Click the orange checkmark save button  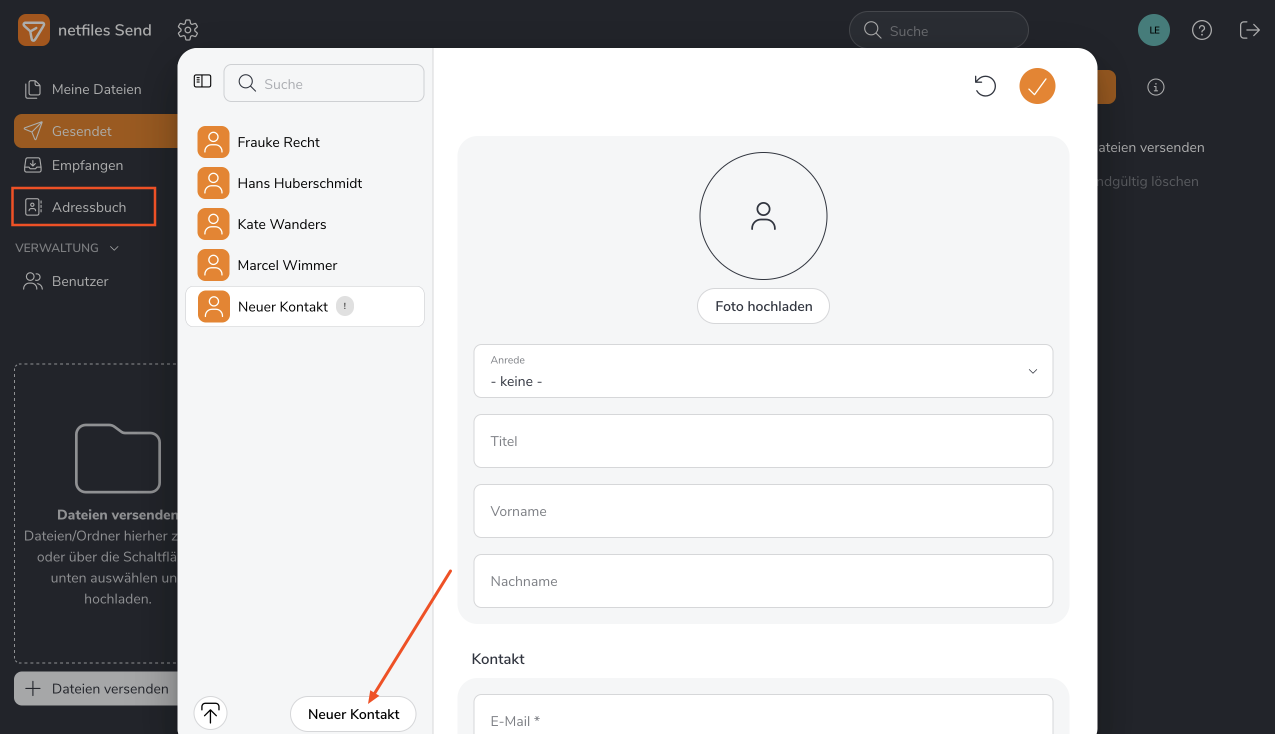(x=1037, y=86)
